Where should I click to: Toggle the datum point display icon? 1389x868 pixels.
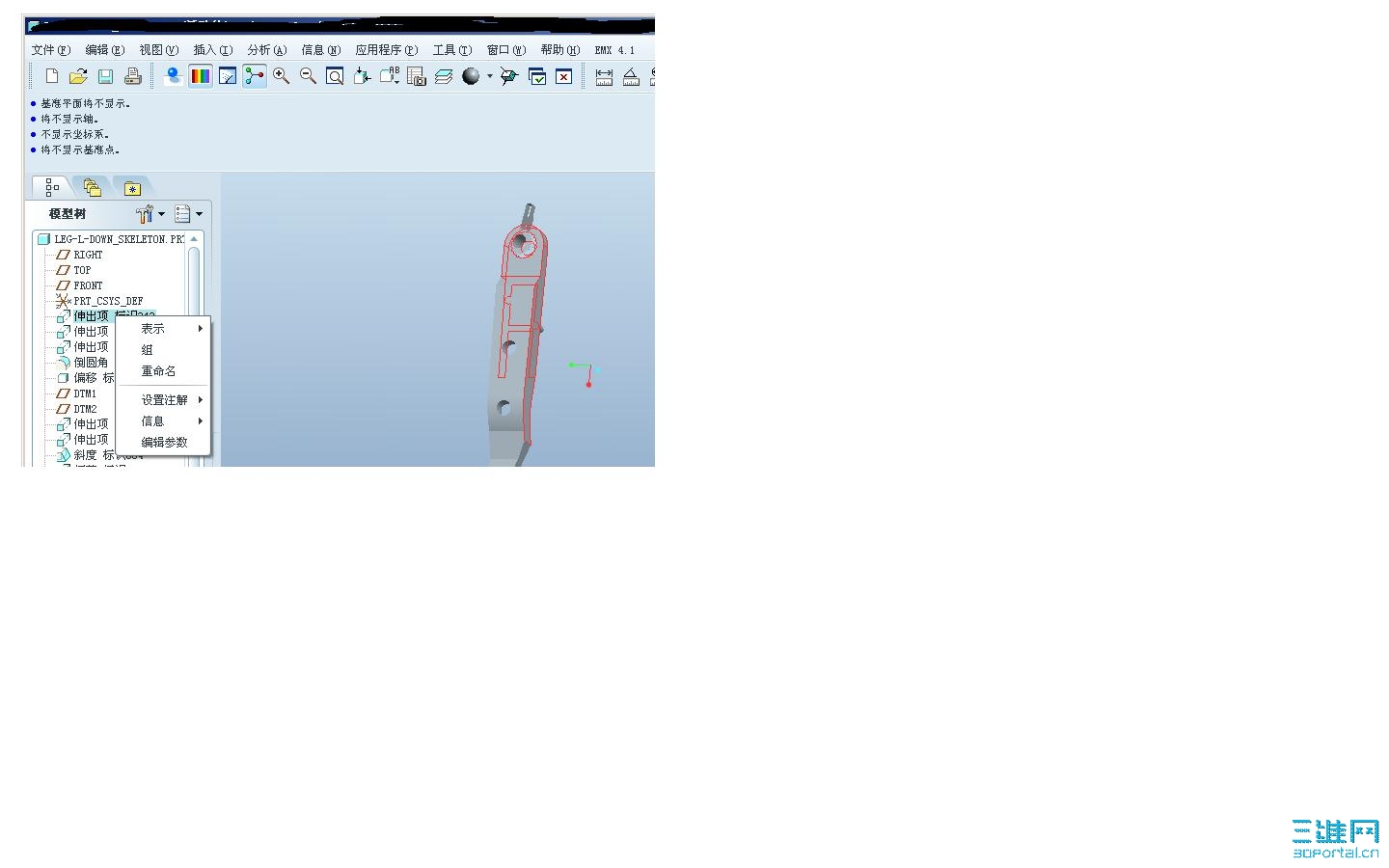coord(255,76)
